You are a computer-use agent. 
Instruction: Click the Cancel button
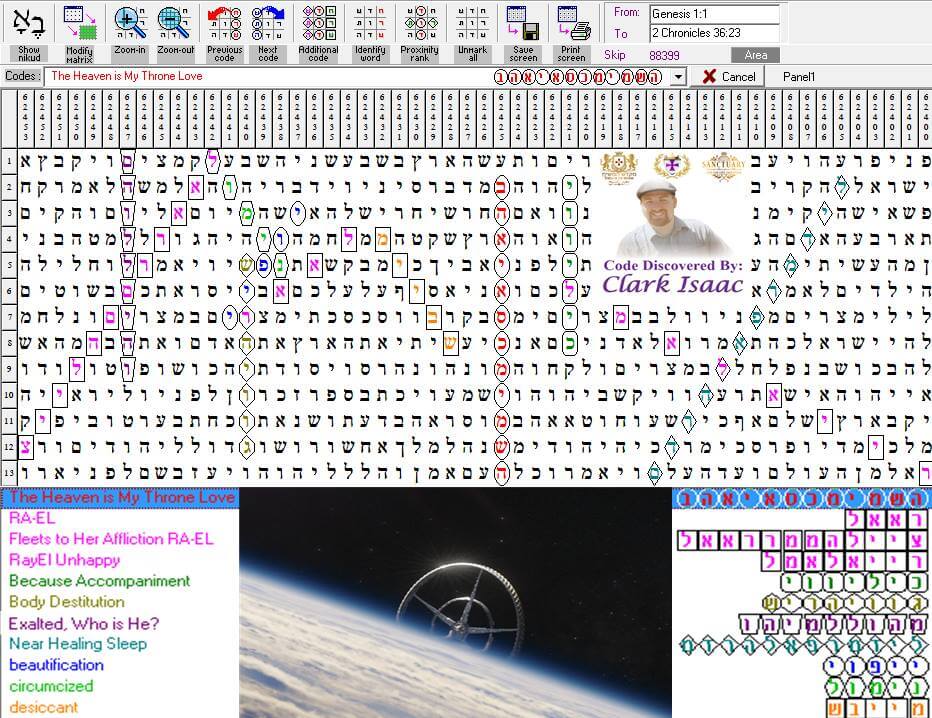(x=728, y=77)
